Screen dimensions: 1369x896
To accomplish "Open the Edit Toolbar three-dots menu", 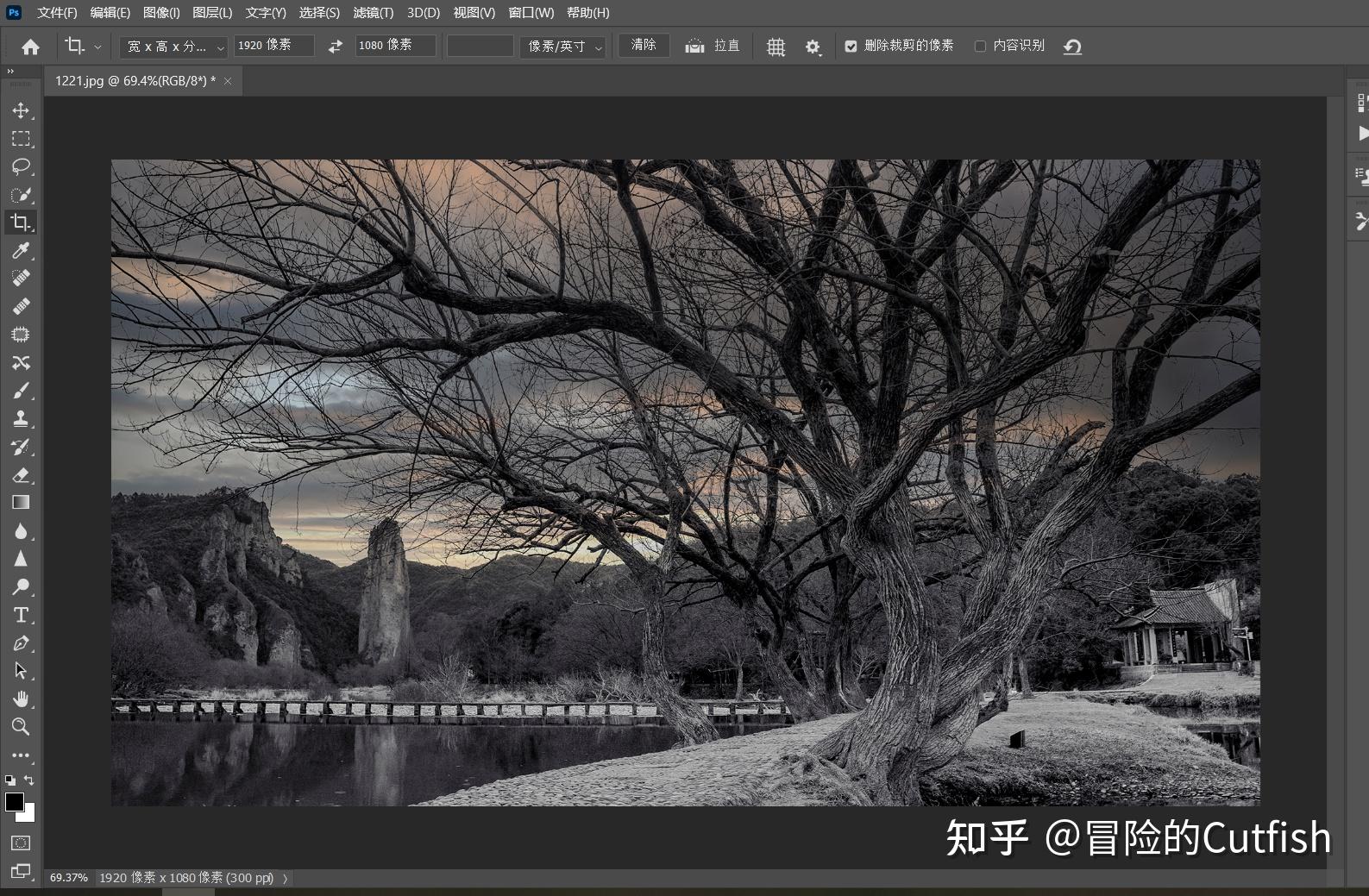I will click(x=21, y=755).
